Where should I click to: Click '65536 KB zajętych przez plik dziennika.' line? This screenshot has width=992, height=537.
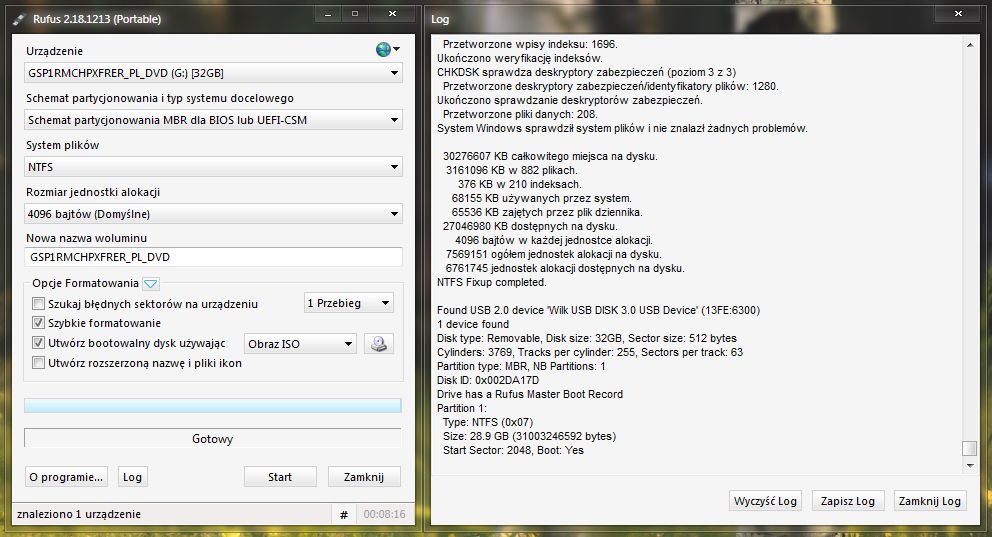pos(547,212)
